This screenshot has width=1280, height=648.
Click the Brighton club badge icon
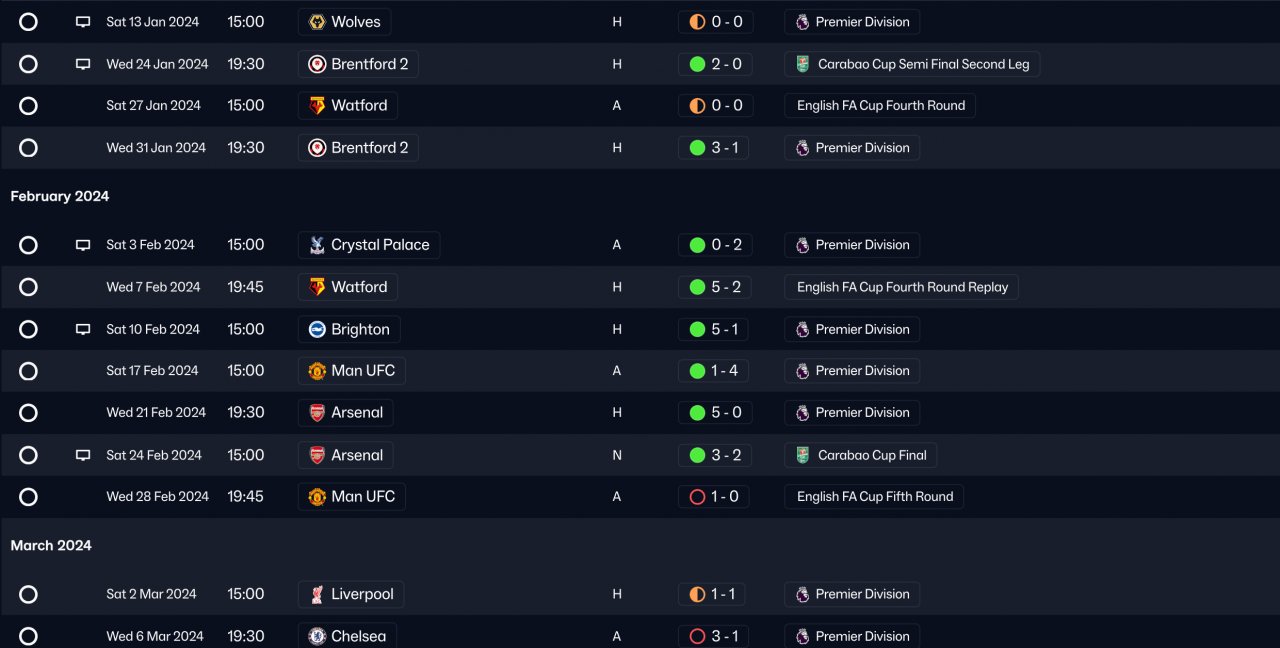[317, 329]
